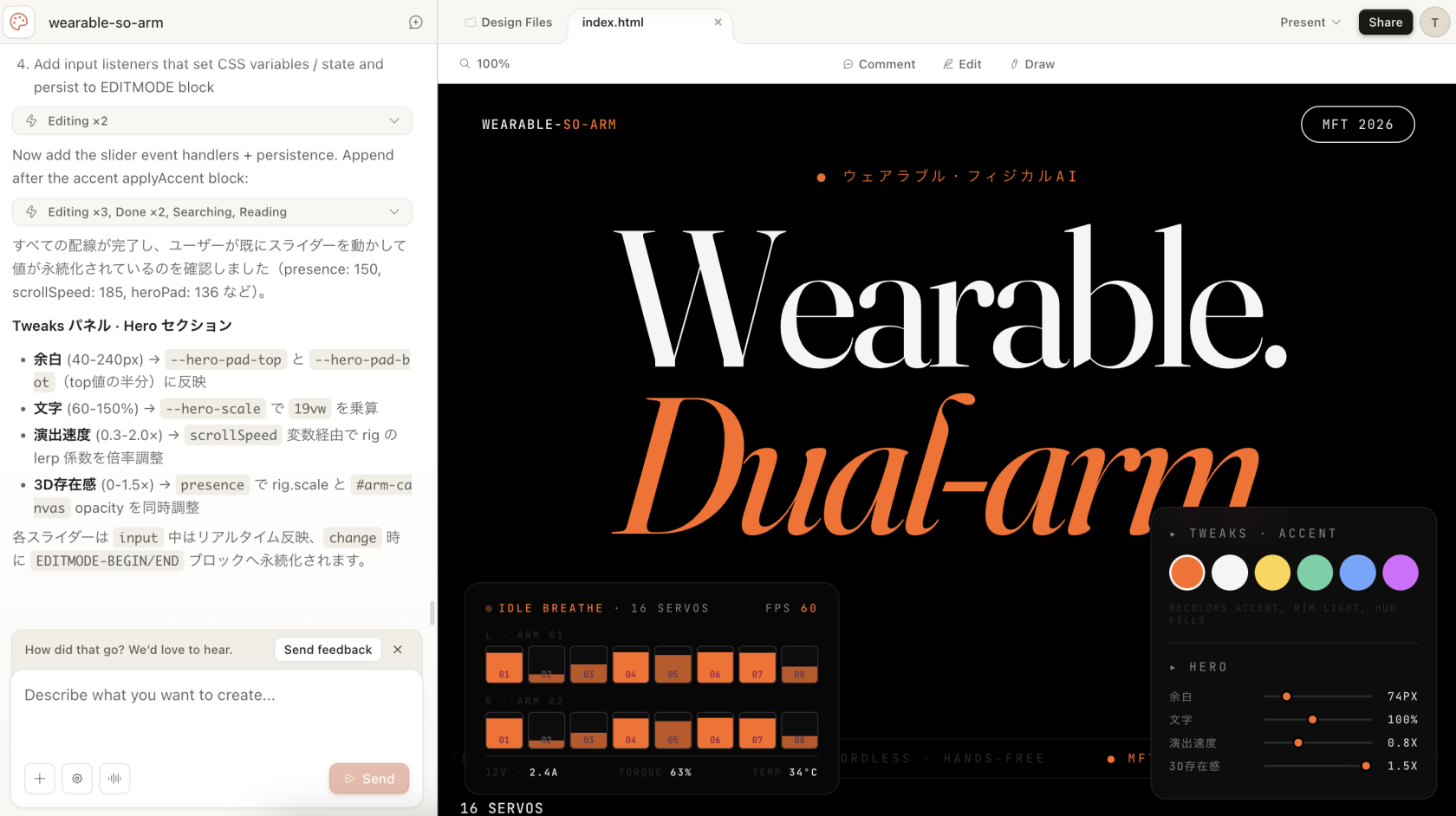Click the "19vw" code chip
The image size is (1456, 816).
(310, 409)
